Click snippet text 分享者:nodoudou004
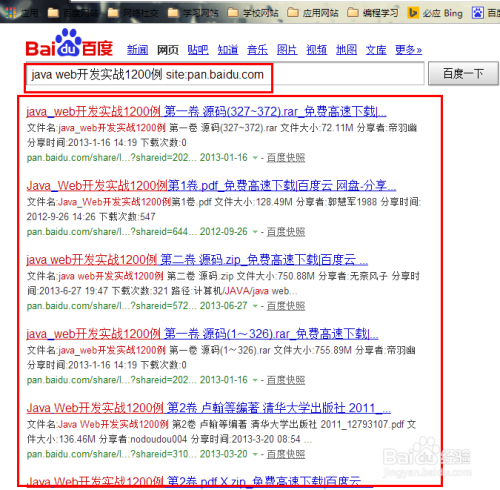Viewport: 500px width, 490px height. pos(143,439)
